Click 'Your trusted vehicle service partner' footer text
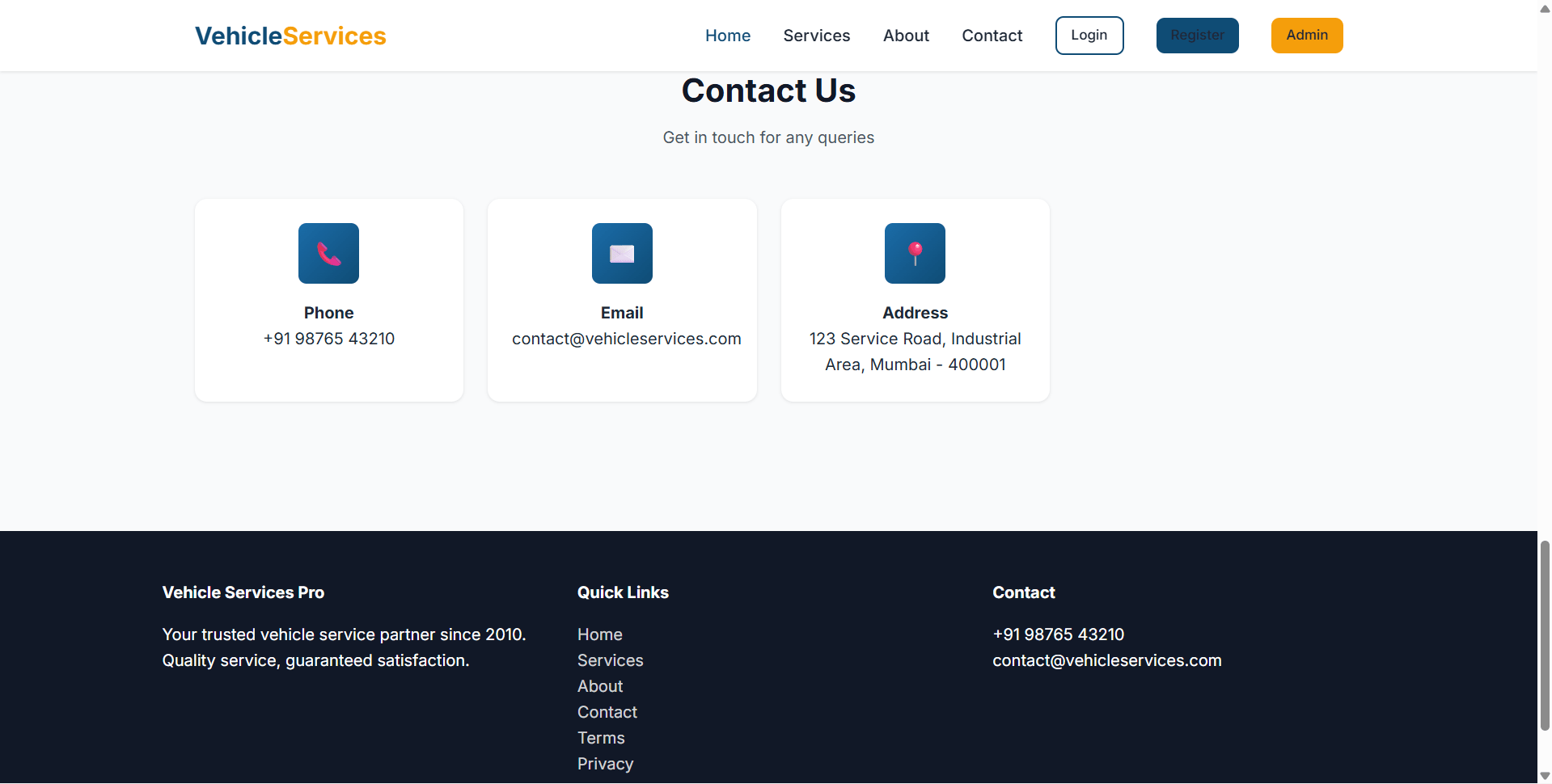 344,647
